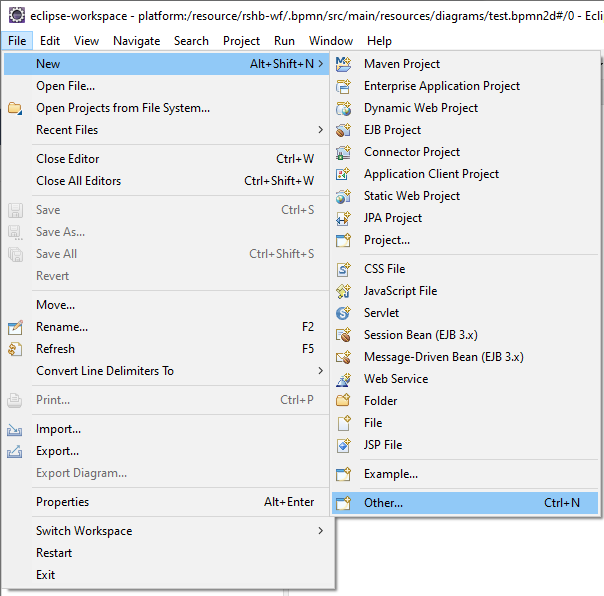This screenshot has height=596, width=604.
Task: Click the Maven Project icon
Action: coord(343,64)
